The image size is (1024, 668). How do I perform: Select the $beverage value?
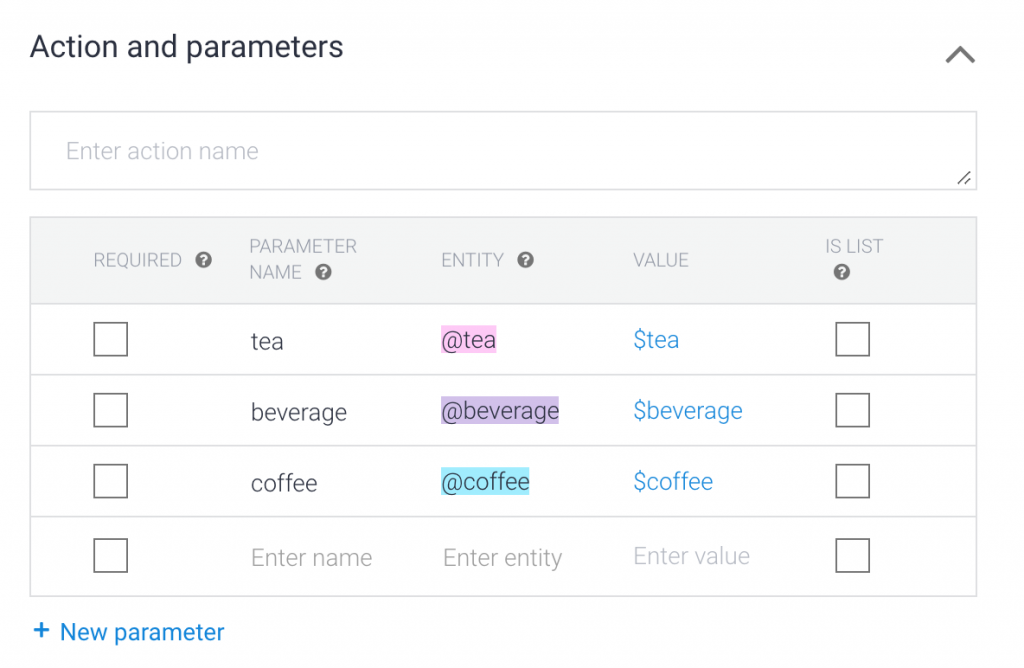pyautogui.click(x=688, y=411)
